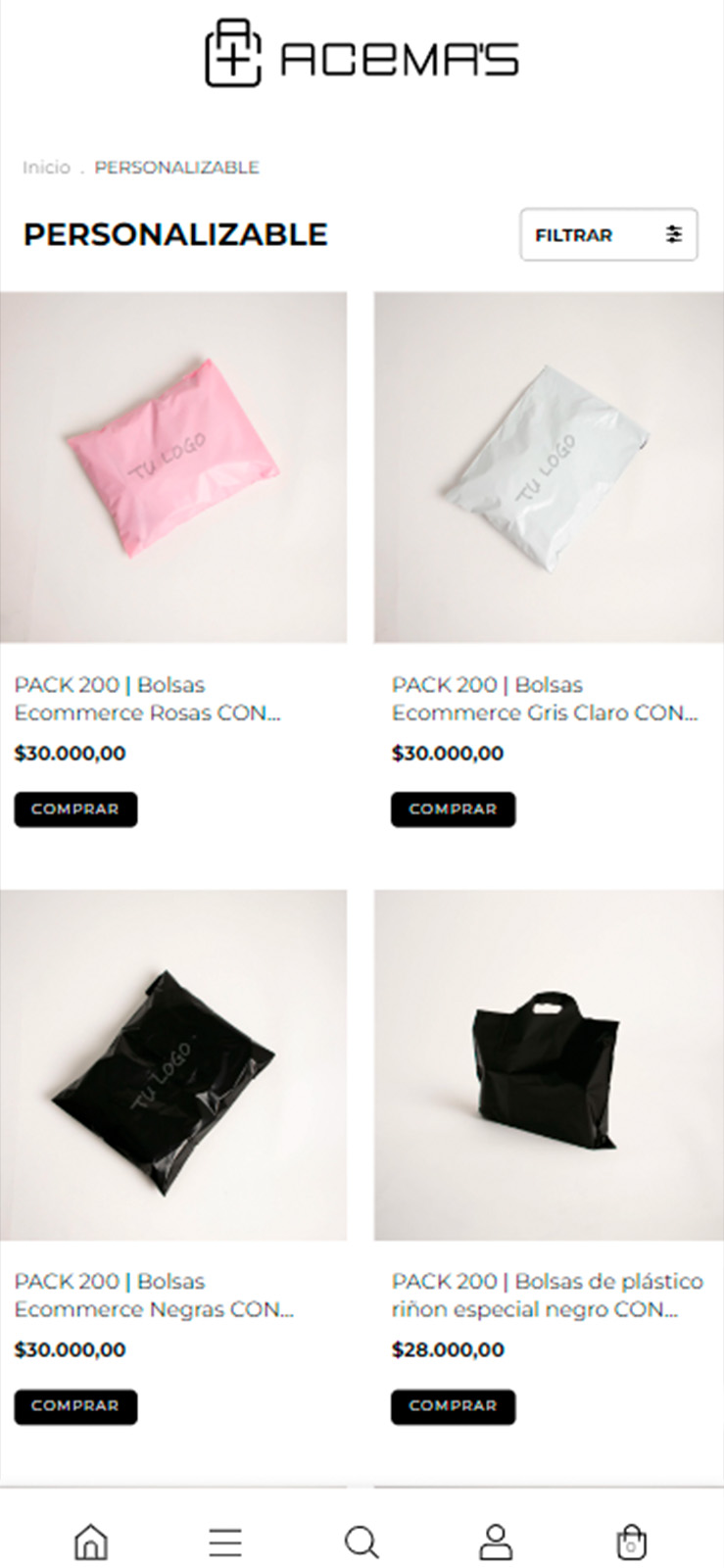The width and height of the screenshot is (724, 1568).
Task: Open the user account icon
Action: pyautogui.click(x=496, y=1542)
